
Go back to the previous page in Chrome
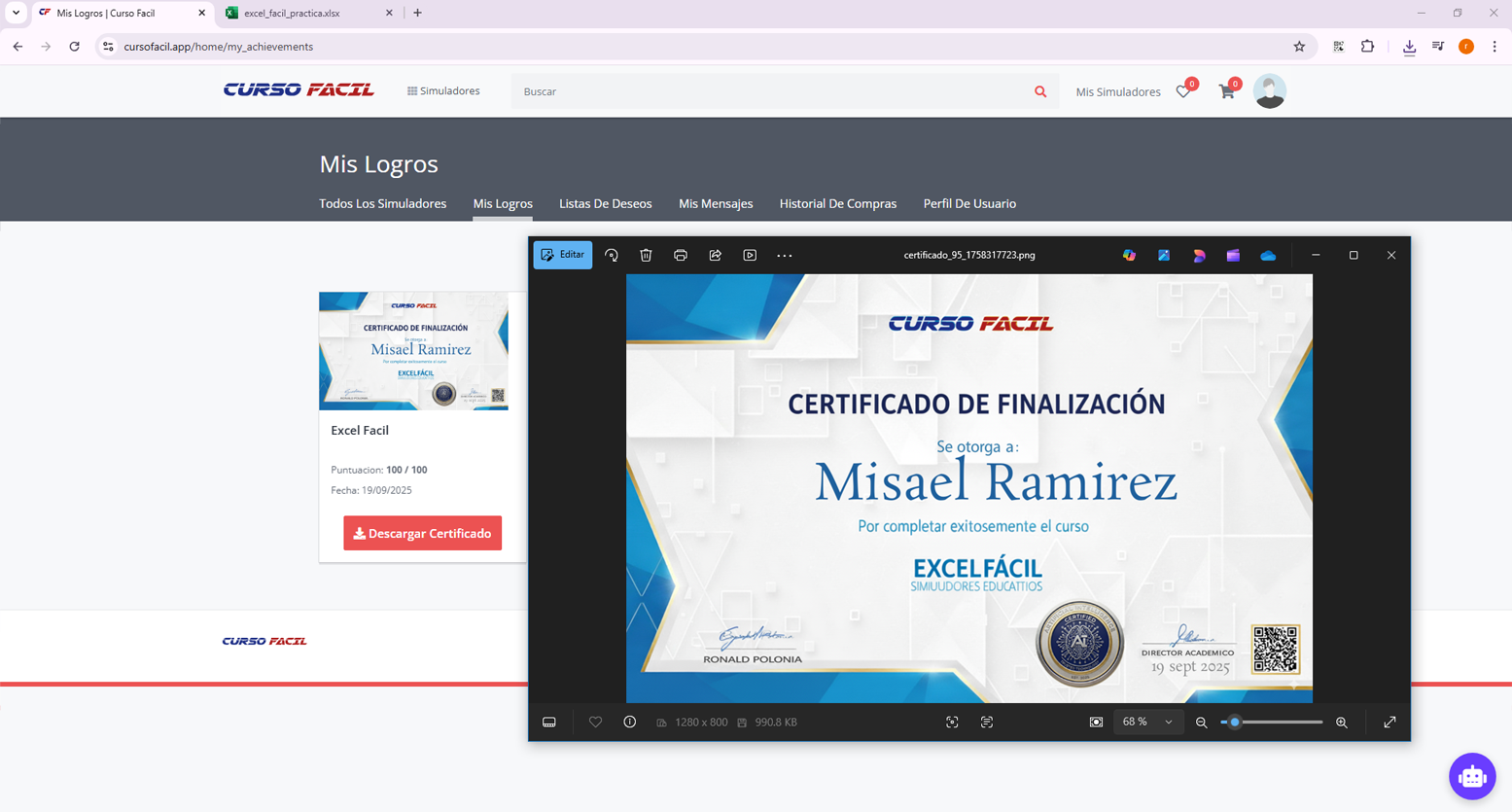pyautogui.click(x=18, y=47)
